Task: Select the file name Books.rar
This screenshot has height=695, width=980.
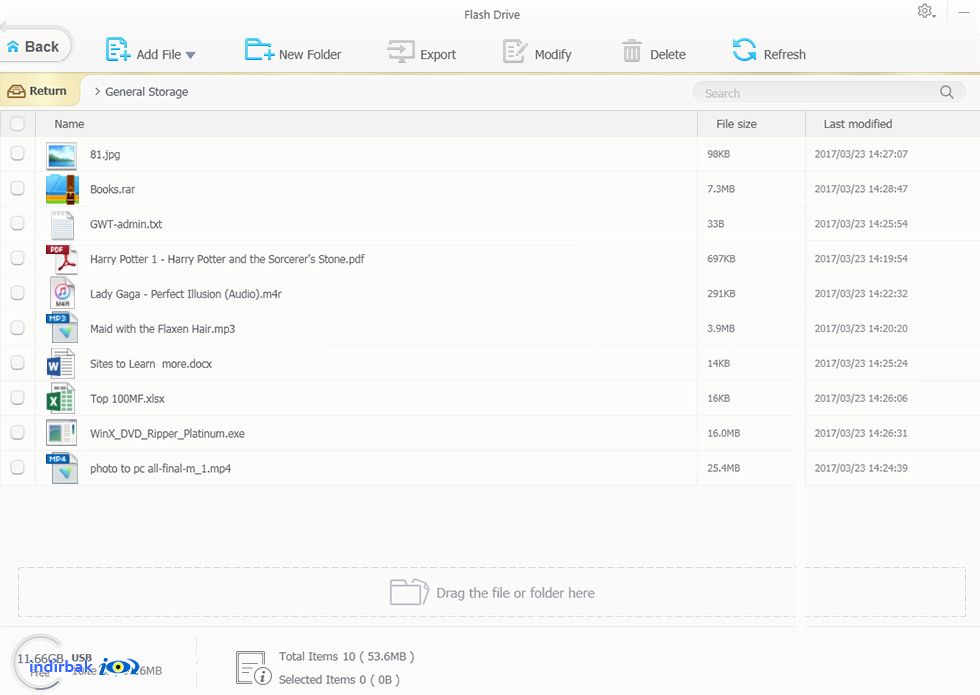Action: [x=112, y=189]
